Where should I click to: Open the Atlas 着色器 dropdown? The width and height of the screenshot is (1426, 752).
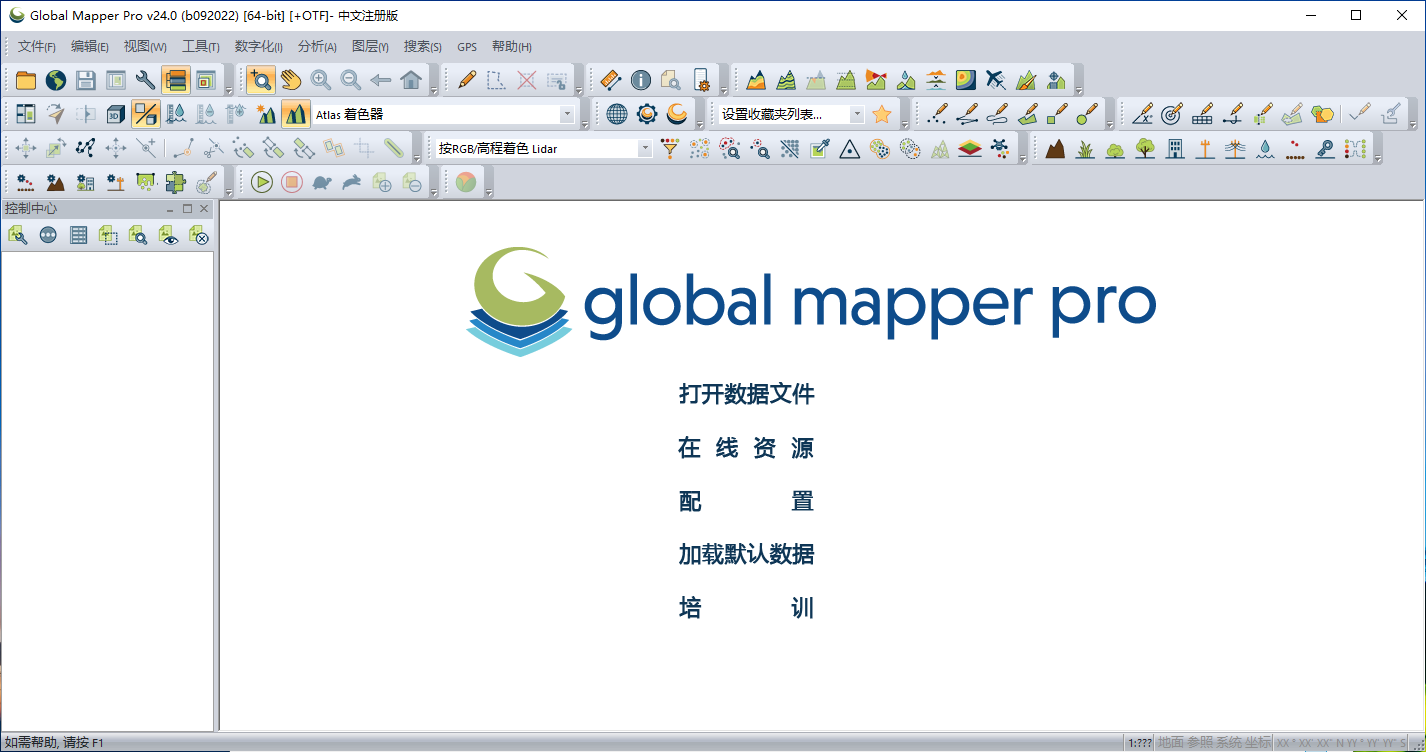pyautogui.click(x=567, y=114)
